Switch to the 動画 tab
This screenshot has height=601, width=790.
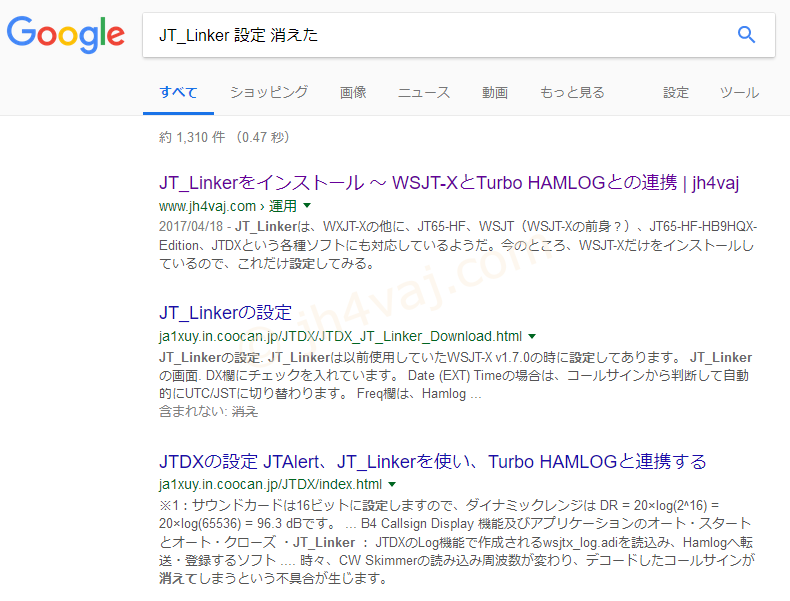tap(495, 93)
